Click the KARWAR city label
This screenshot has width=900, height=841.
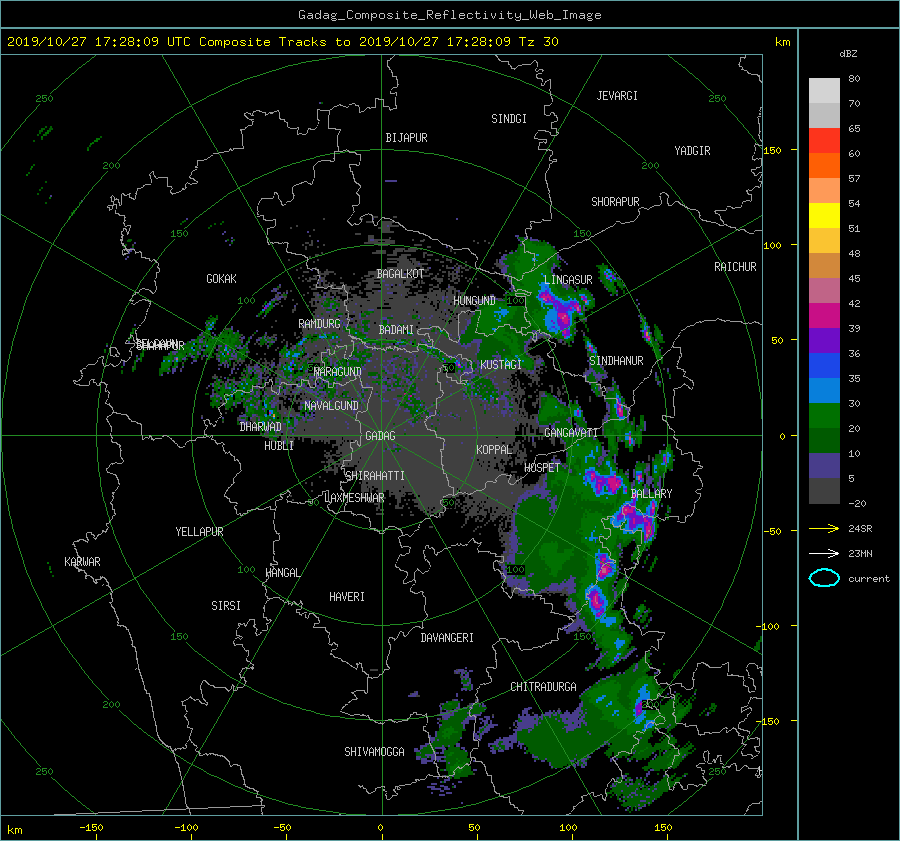click(82, 562)
